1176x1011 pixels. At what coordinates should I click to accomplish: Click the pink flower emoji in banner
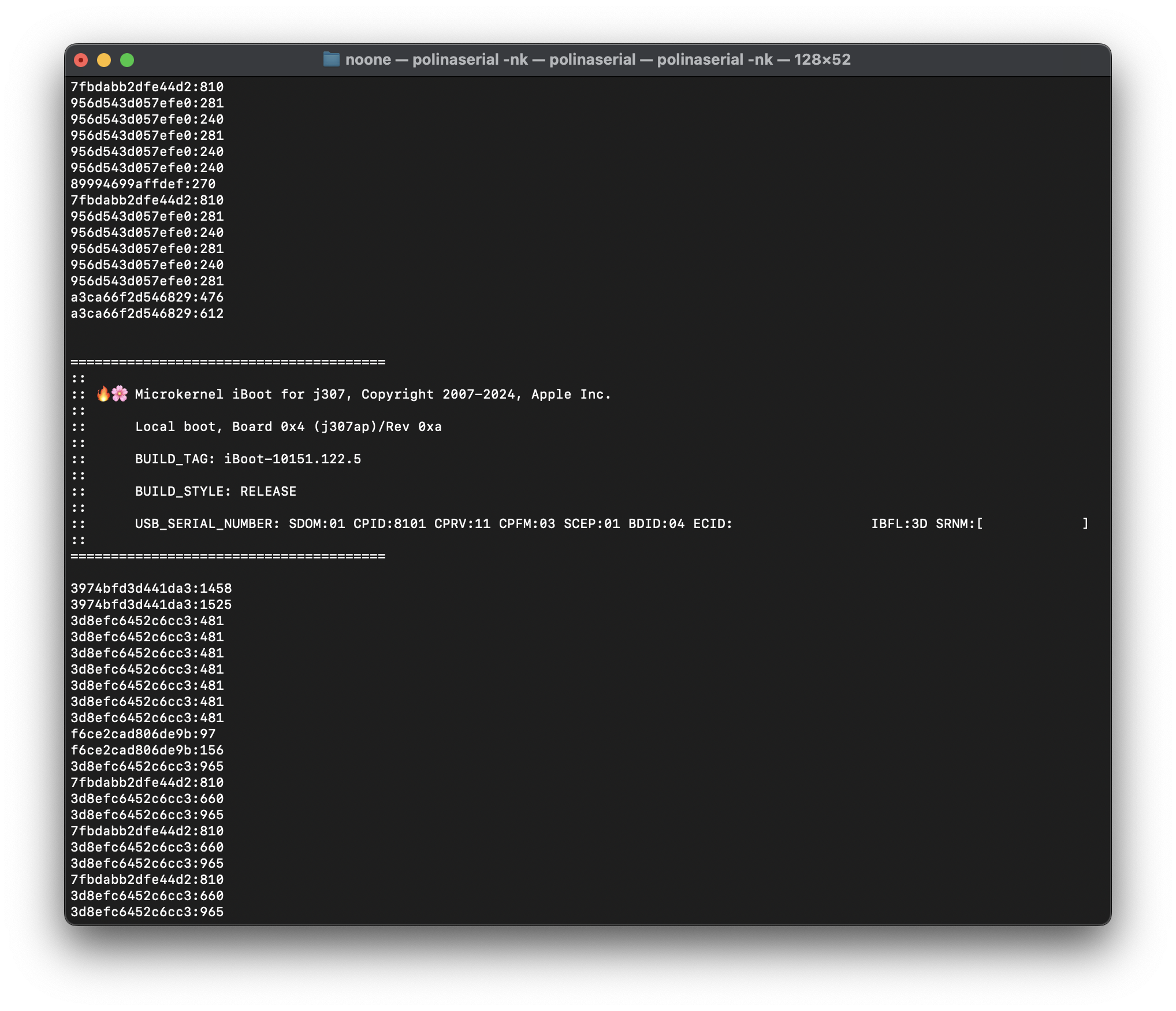[x=120, y=394]
